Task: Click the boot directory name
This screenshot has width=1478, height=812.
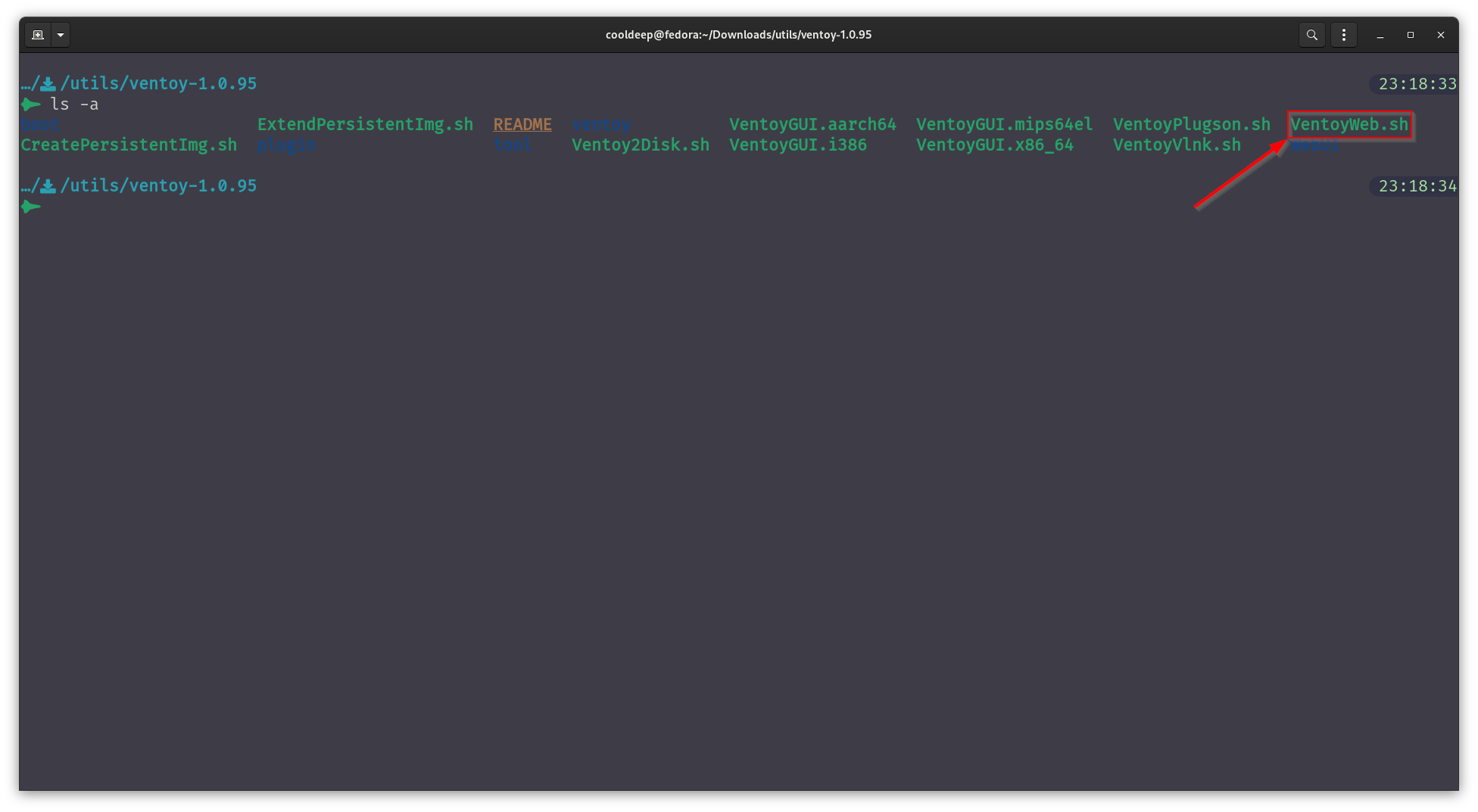Action: (x=40, y=124)
